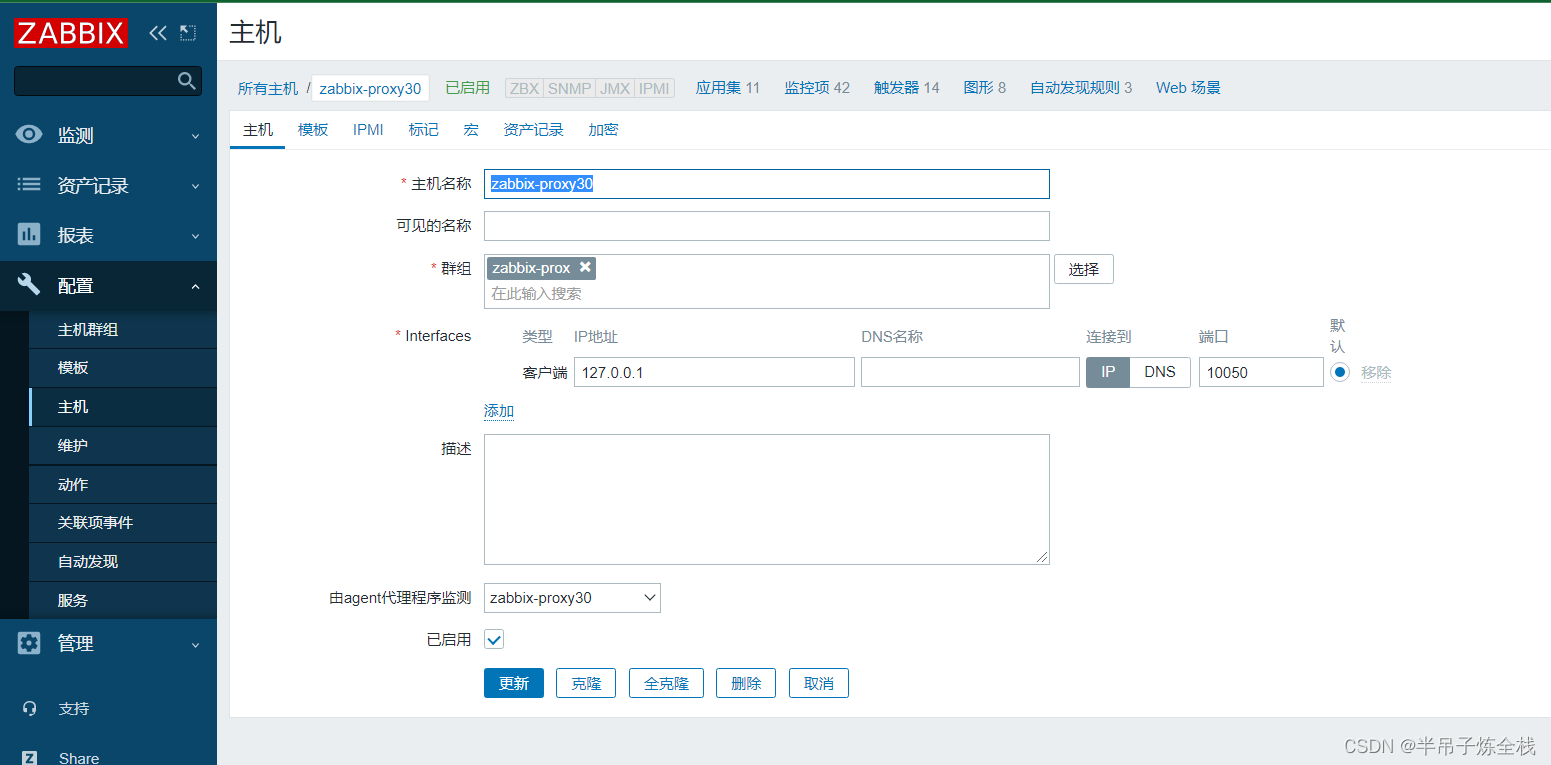Image resolution: width=1551 pixels, height=765 pixels.
Task: Open 主机群组 in the sidebar
Action: [123, 329]
